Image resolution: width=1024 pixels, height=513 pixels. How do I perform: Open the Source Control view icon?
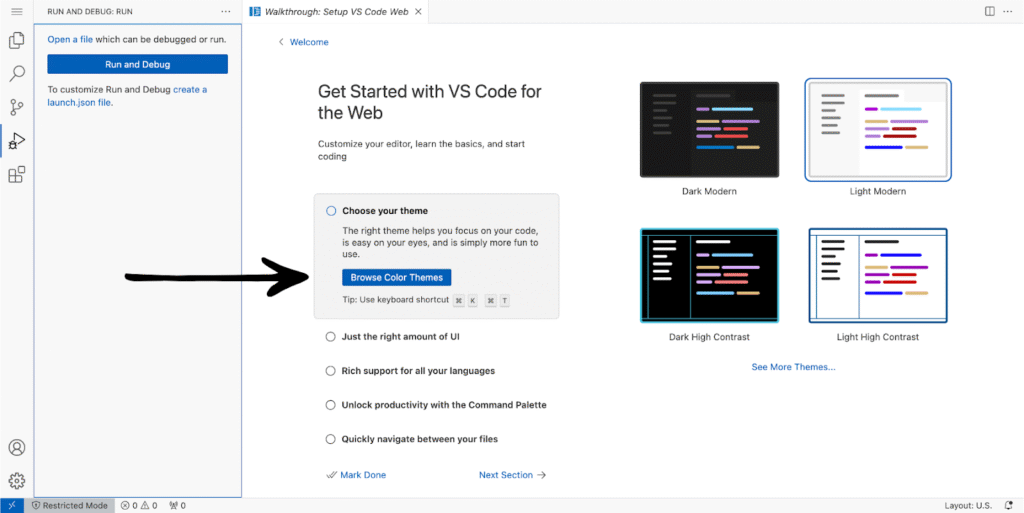point(17,107)
